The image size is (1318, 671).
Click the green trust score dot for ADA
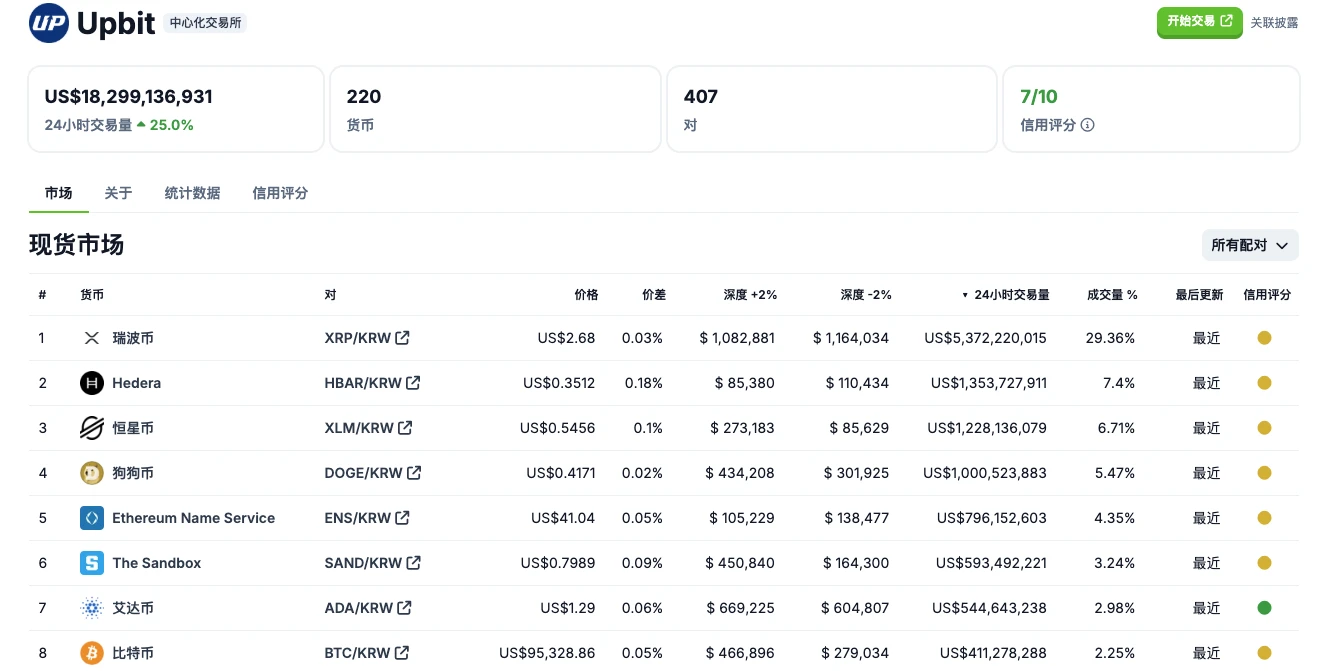coord(1264,608)
